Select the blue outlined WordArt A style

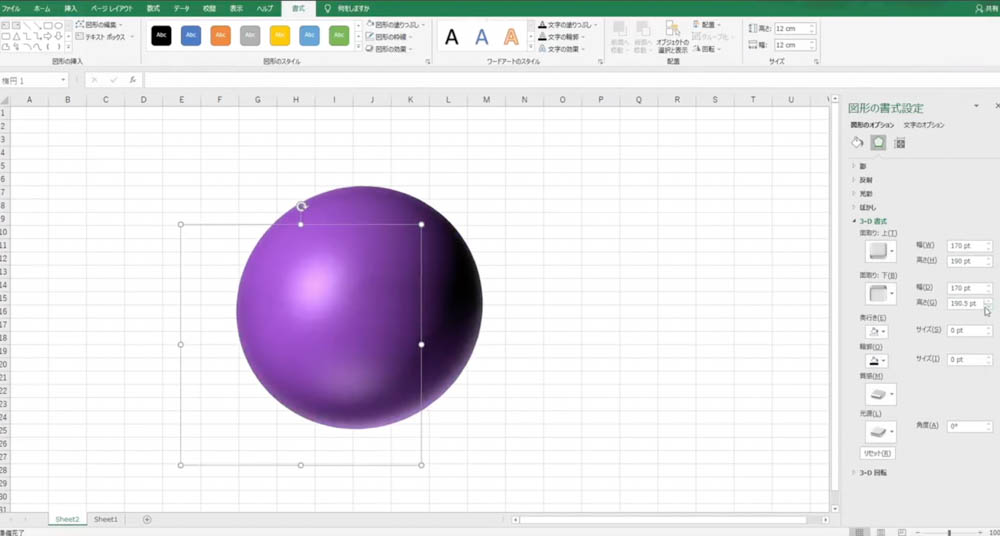coord(482,37)
